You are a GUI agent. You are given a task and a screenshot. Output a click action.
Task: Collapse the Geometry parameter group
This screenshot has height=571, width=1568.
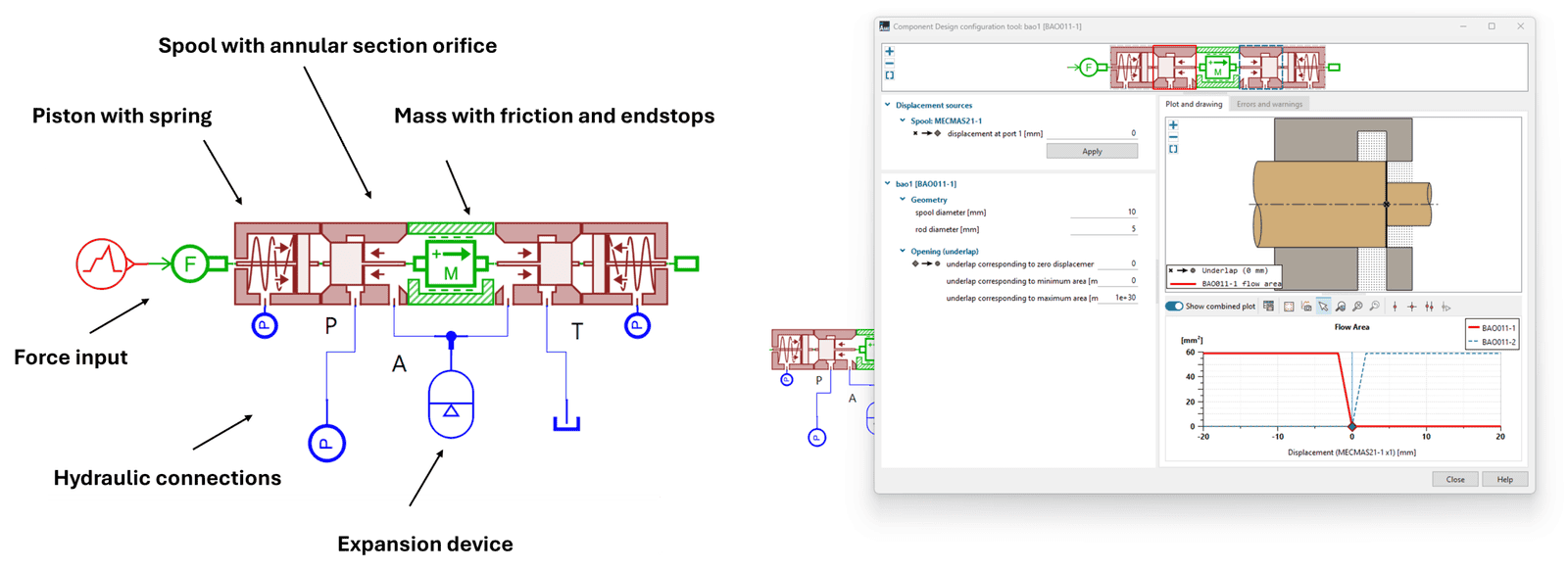click(903, 200)
